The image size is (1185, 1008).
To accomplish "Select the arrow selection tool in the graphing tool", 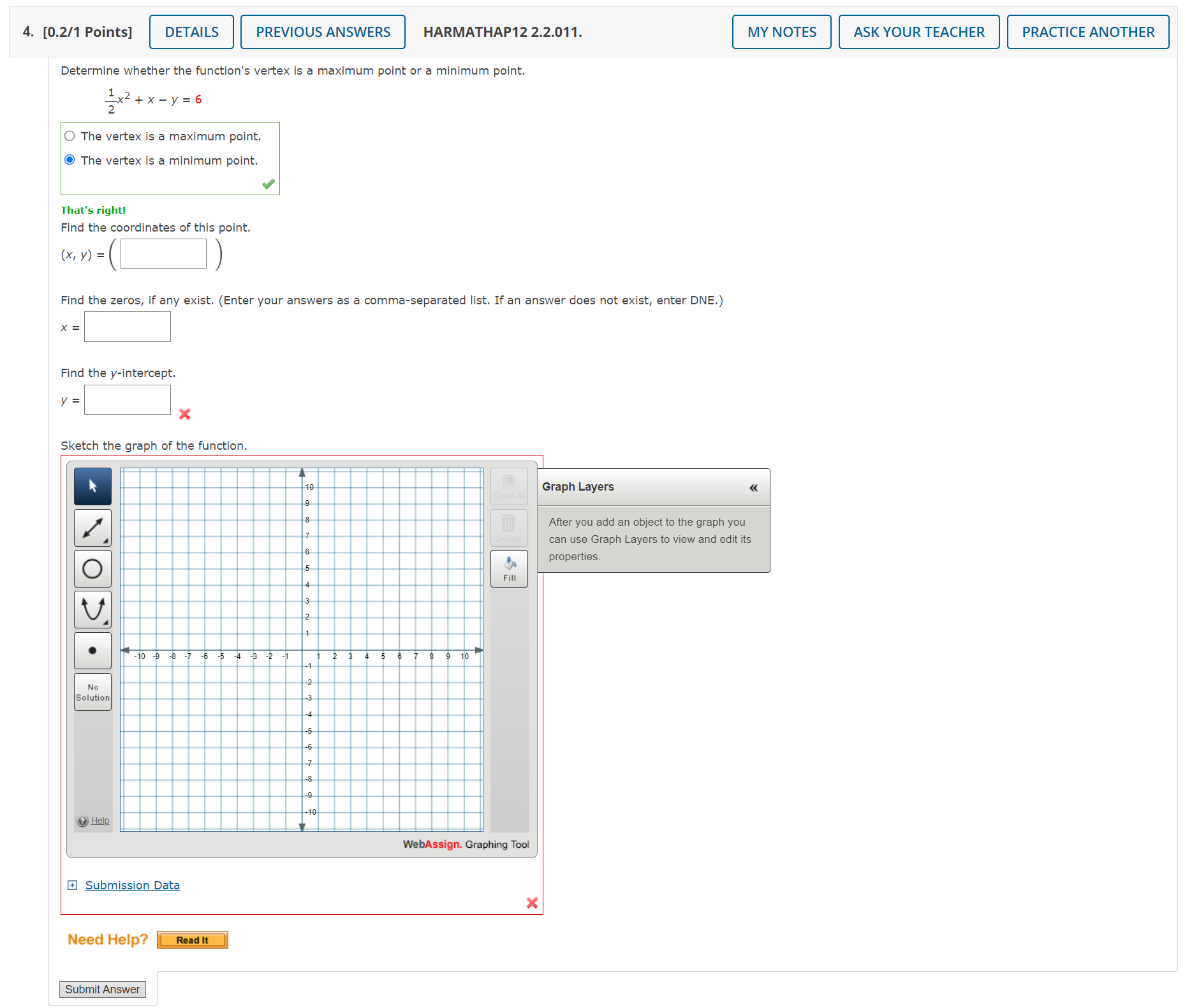I will click(x=92, y=486).
